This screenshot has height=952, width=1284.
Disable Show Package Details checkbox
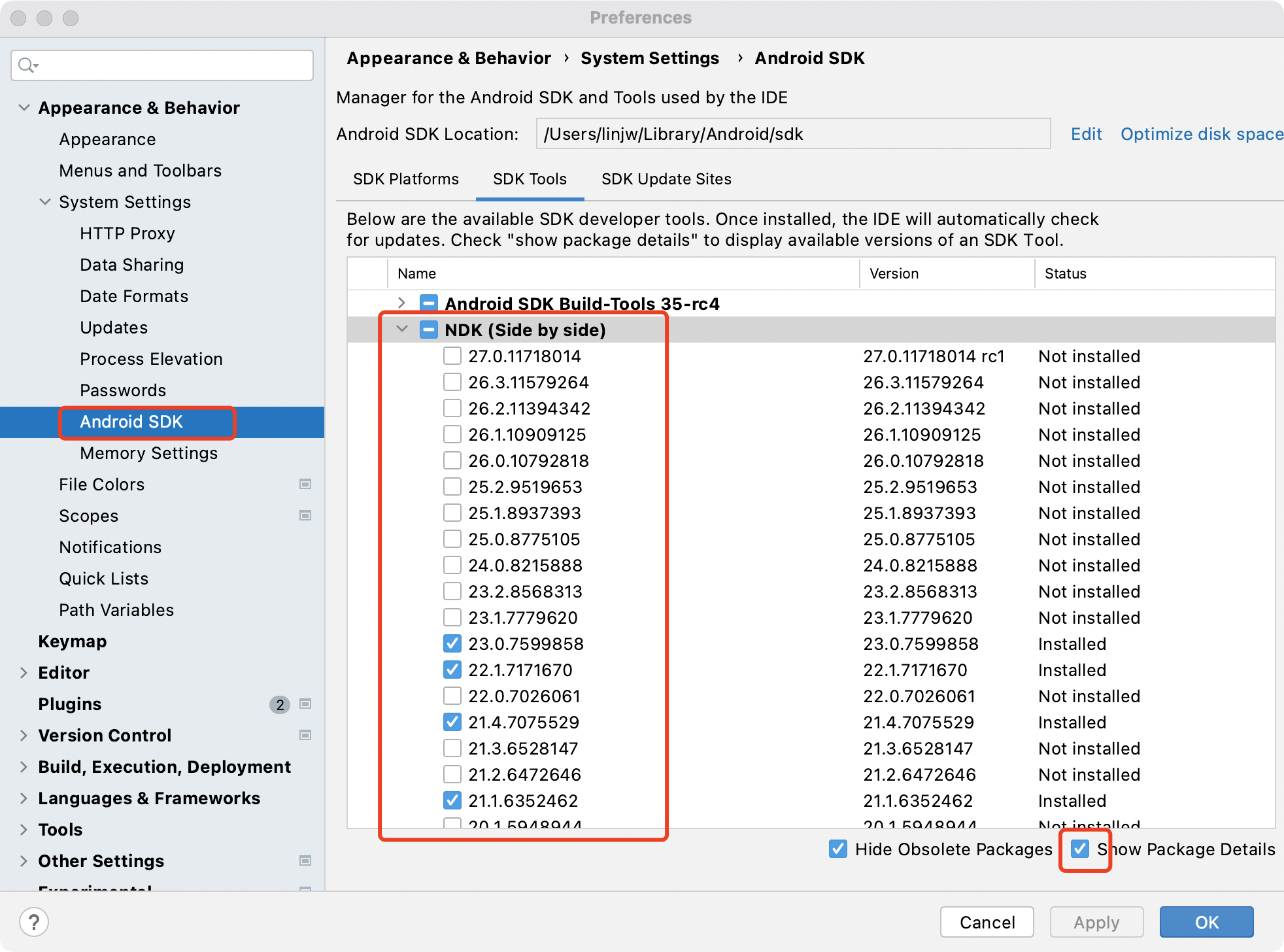(x=1080, y=849)
